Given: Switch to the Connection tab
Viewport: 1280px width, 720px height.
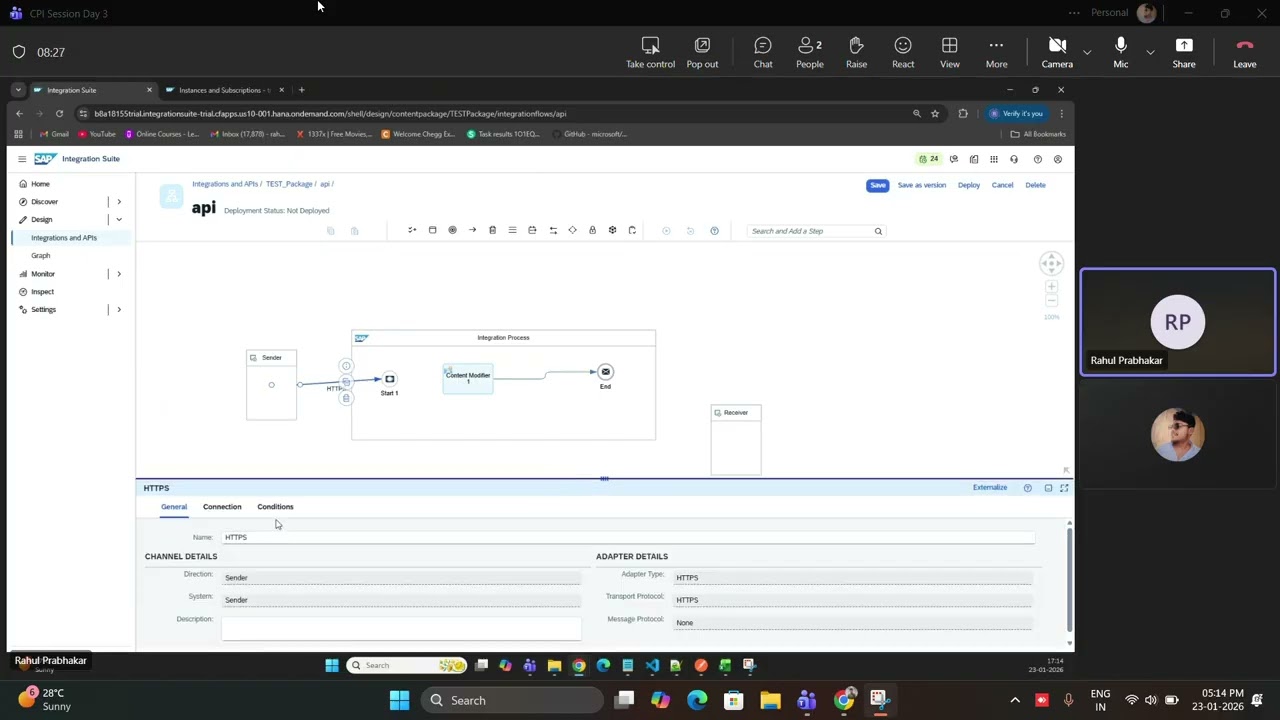Looking at the screenshot, I should click(x=222, y=507).
